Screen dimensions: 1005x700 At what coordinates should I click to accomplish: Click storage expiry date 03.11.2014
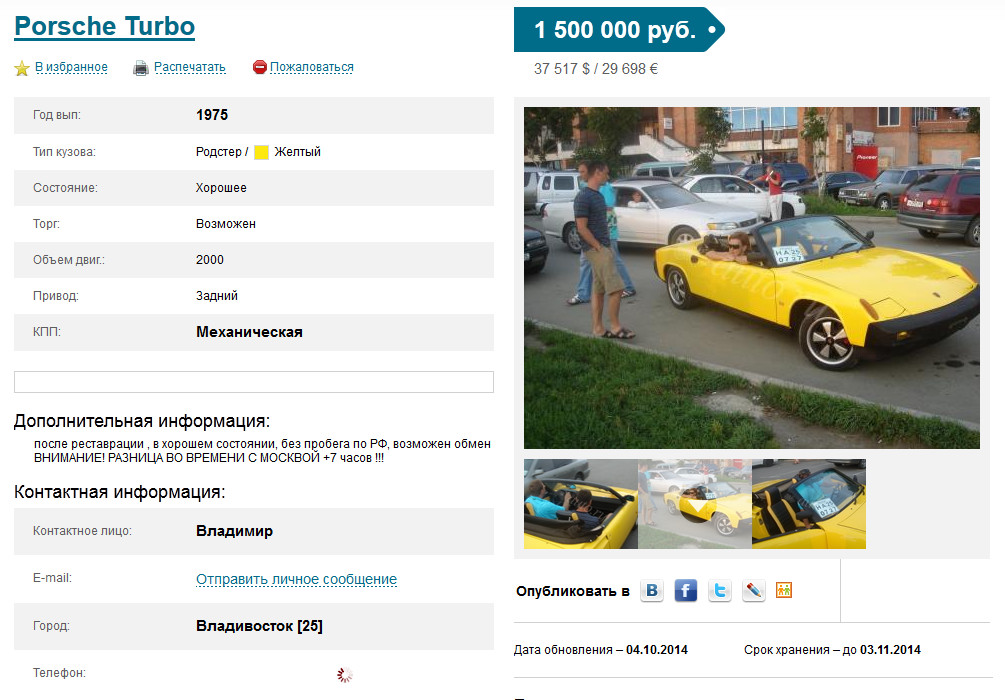(890, 650)
